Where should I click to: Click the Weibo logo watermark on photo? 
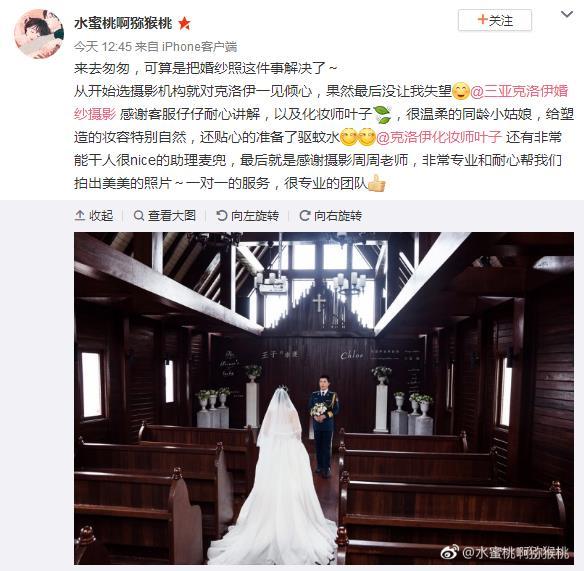click(x=450, y=553)
